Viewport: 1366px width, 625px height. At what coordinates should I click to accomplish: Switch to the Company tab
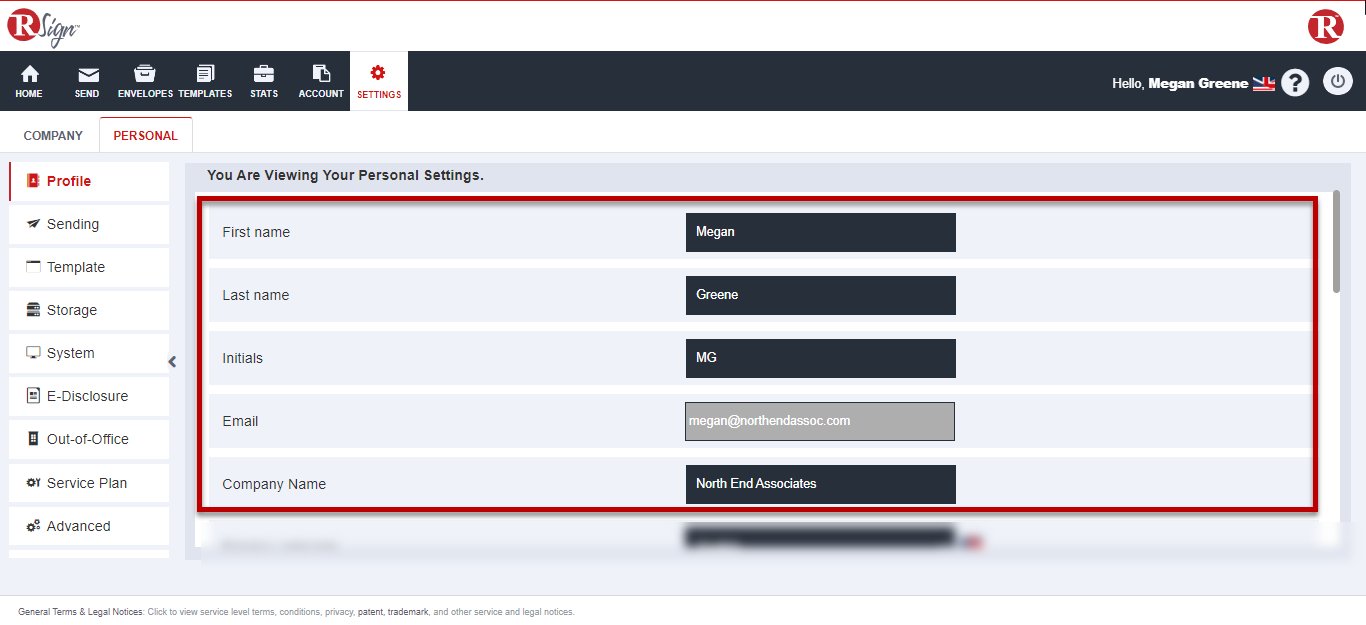tap(53, 136)
